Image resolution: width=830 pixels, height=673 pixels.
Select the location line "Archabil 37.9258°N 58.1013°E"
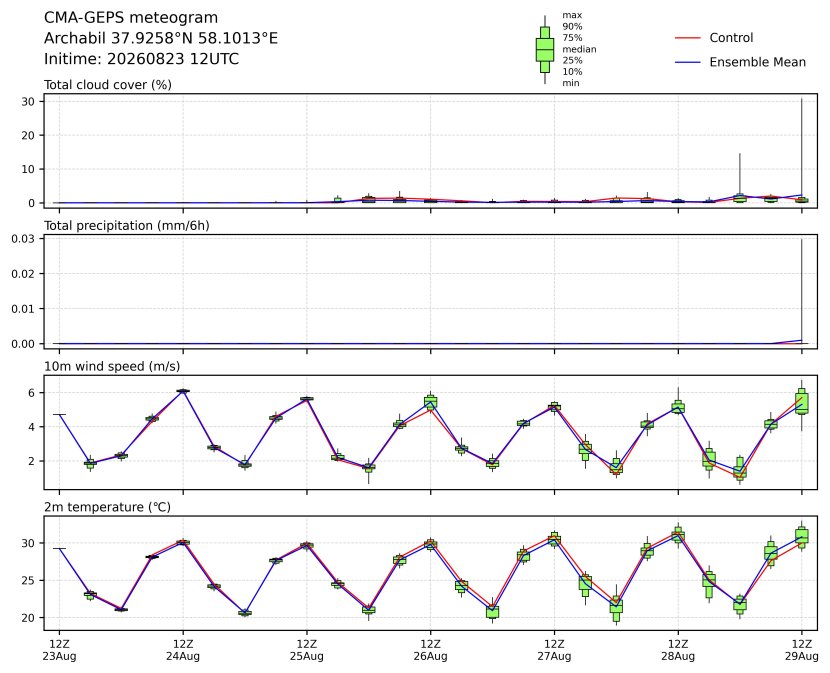[x=160, y=38]
